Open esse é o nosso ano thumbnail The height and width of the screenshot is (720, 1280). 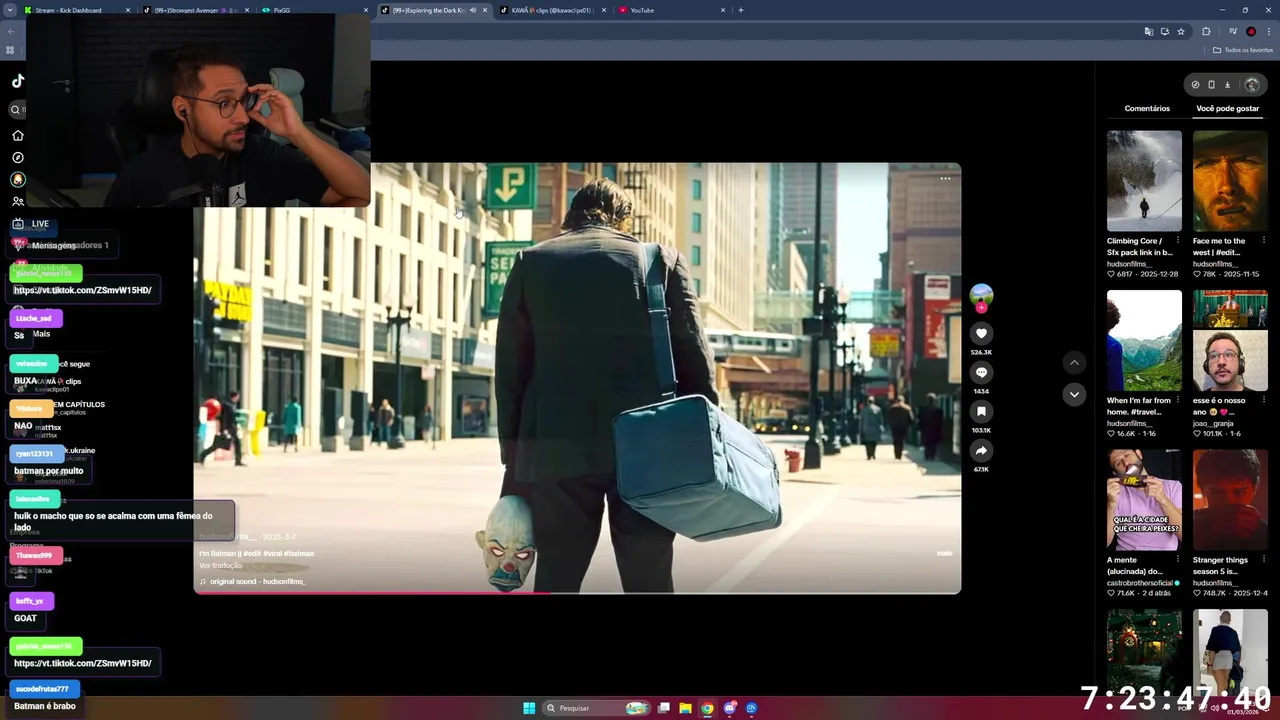pyautogui.click(x=1230, y=341)
